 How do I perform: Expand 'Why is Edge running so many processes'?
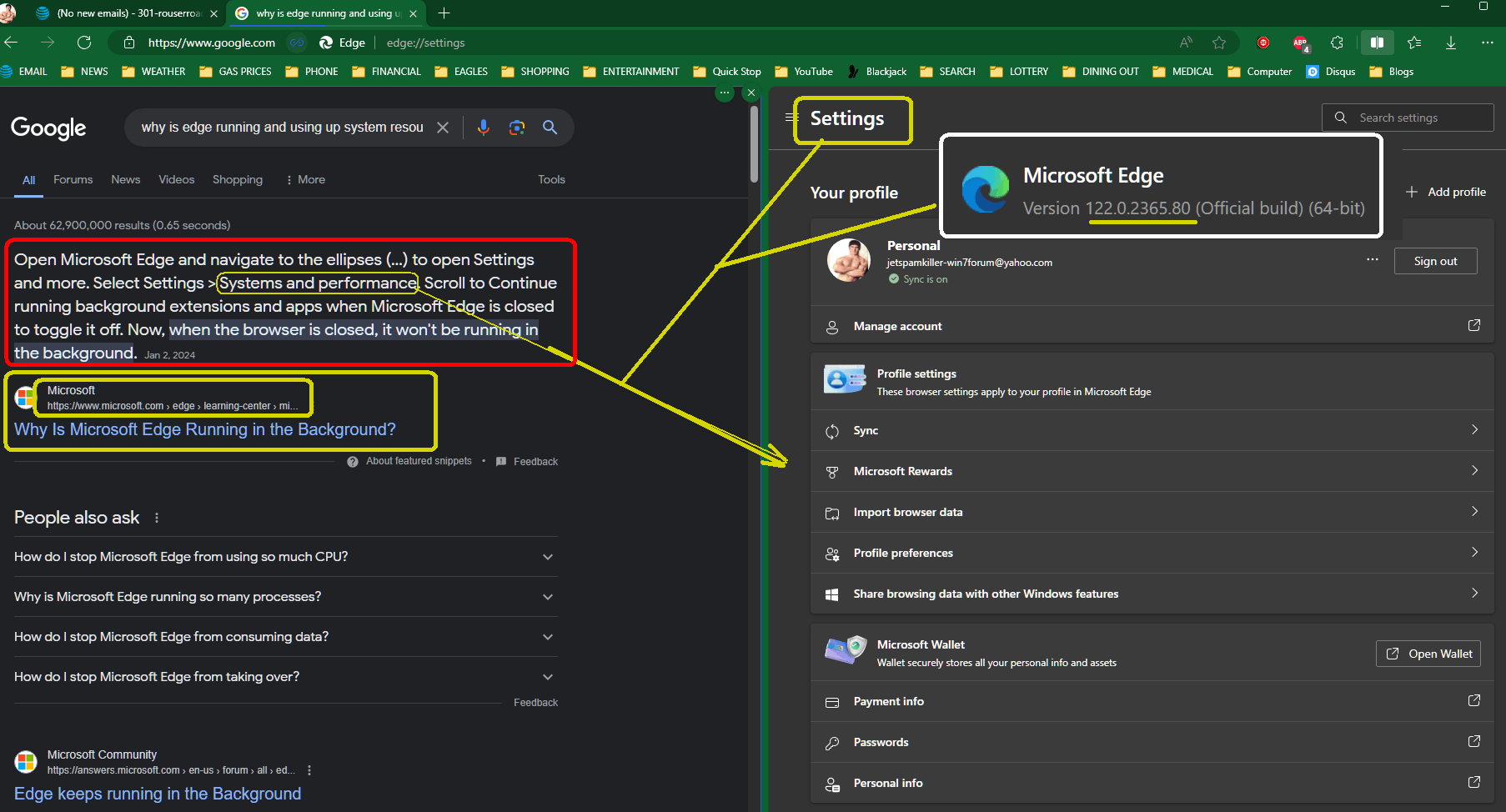tap(285, 597)
